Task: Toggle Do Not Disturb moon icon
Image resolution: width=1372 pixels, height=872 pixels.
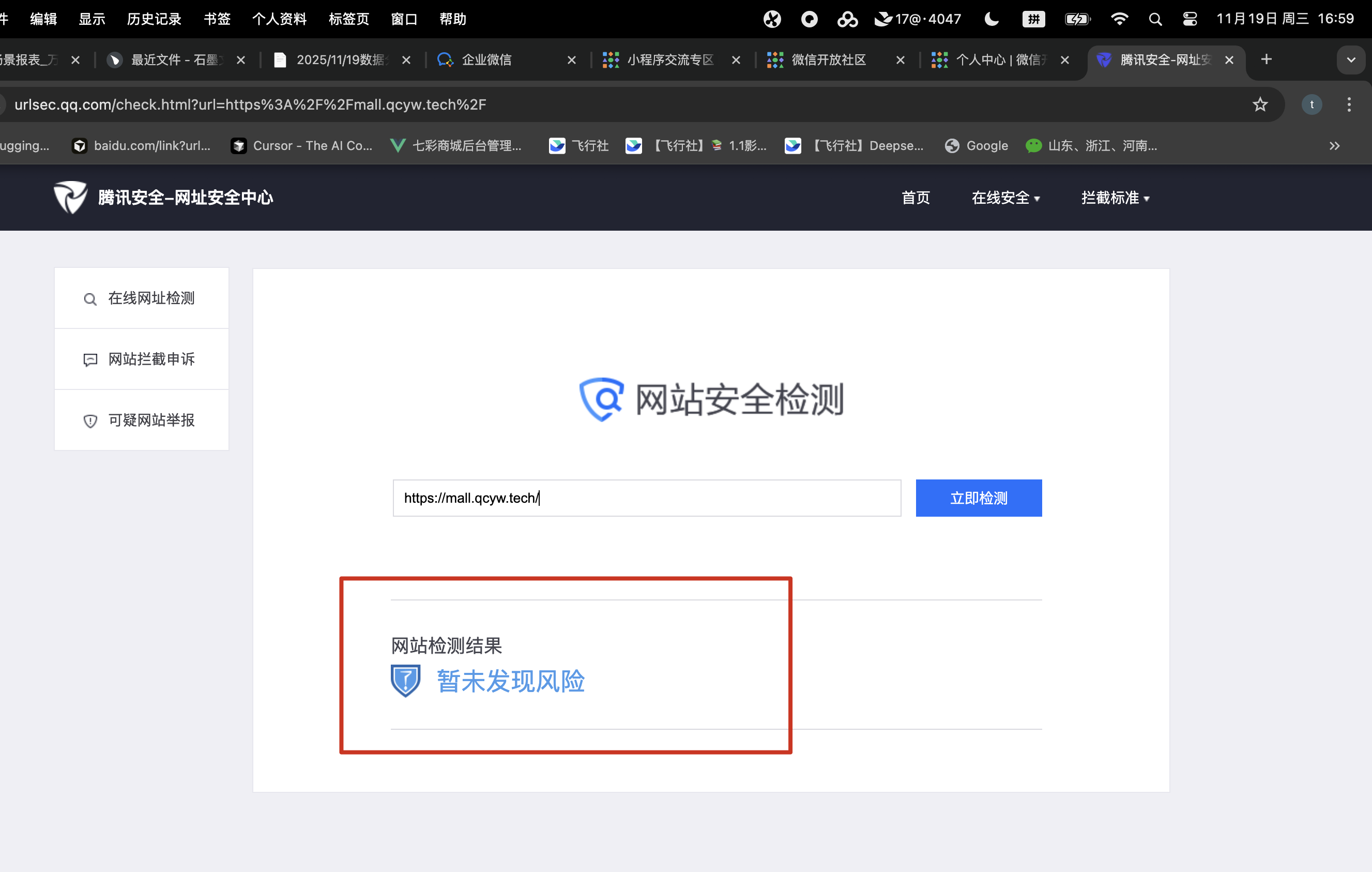Action: (992, 19)
